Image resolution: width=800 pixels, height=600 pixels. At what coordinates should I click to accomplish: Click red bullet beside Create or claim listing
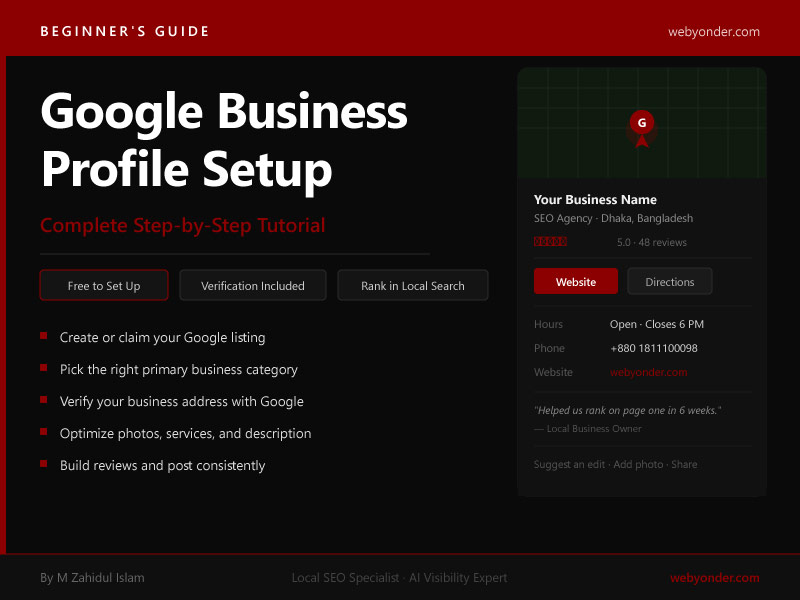tap(43, 336)
